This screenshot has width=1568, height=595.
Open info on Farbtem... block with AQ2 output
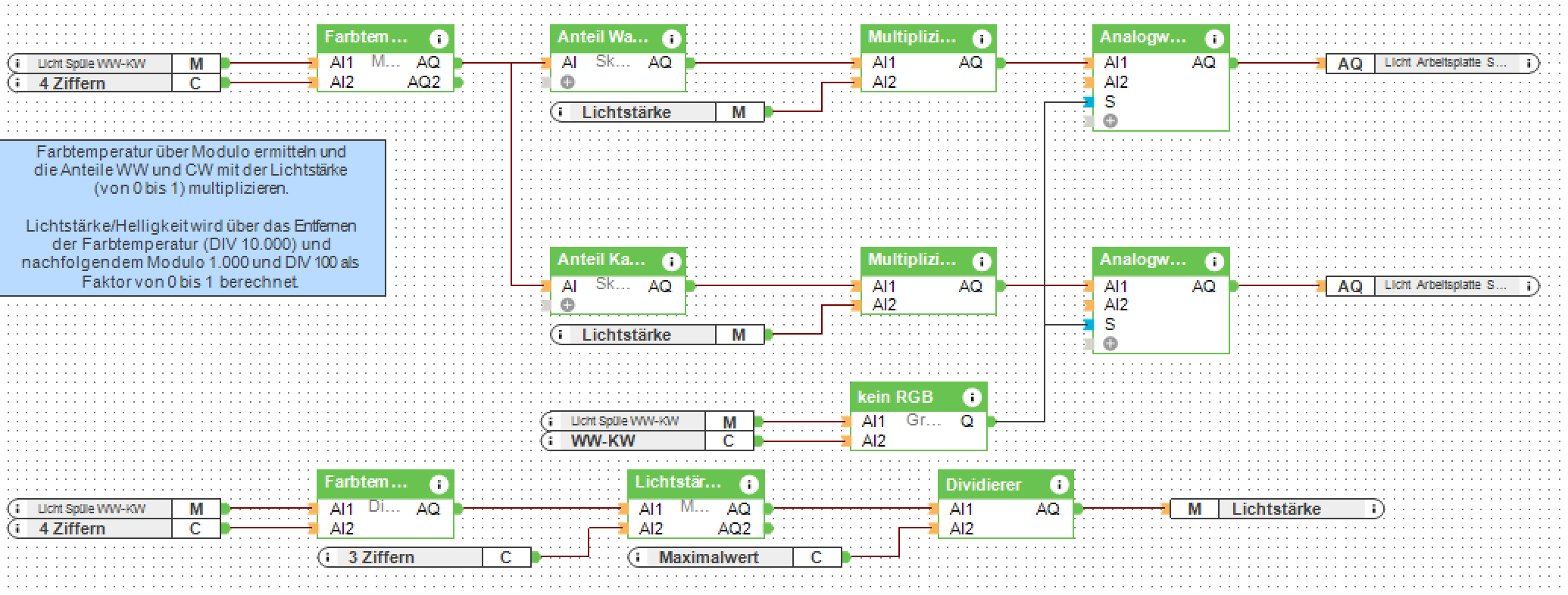coord(438,39)
